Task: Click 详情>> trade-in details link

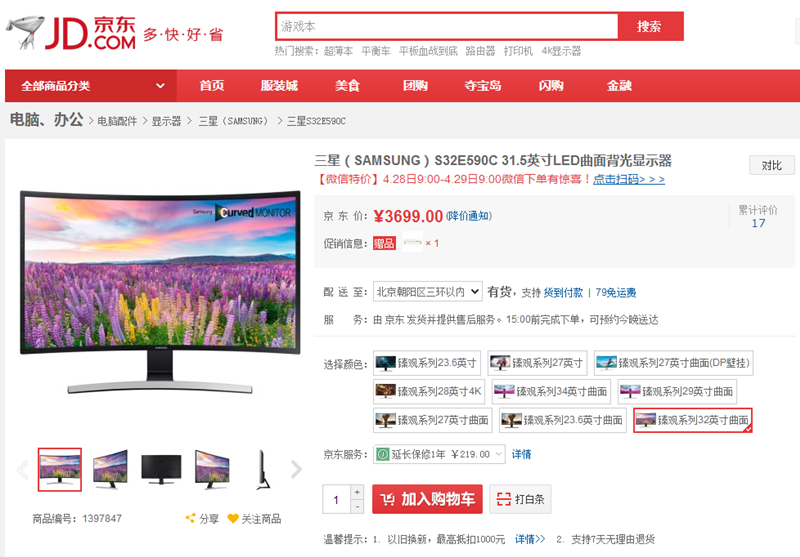Action: 530,539
